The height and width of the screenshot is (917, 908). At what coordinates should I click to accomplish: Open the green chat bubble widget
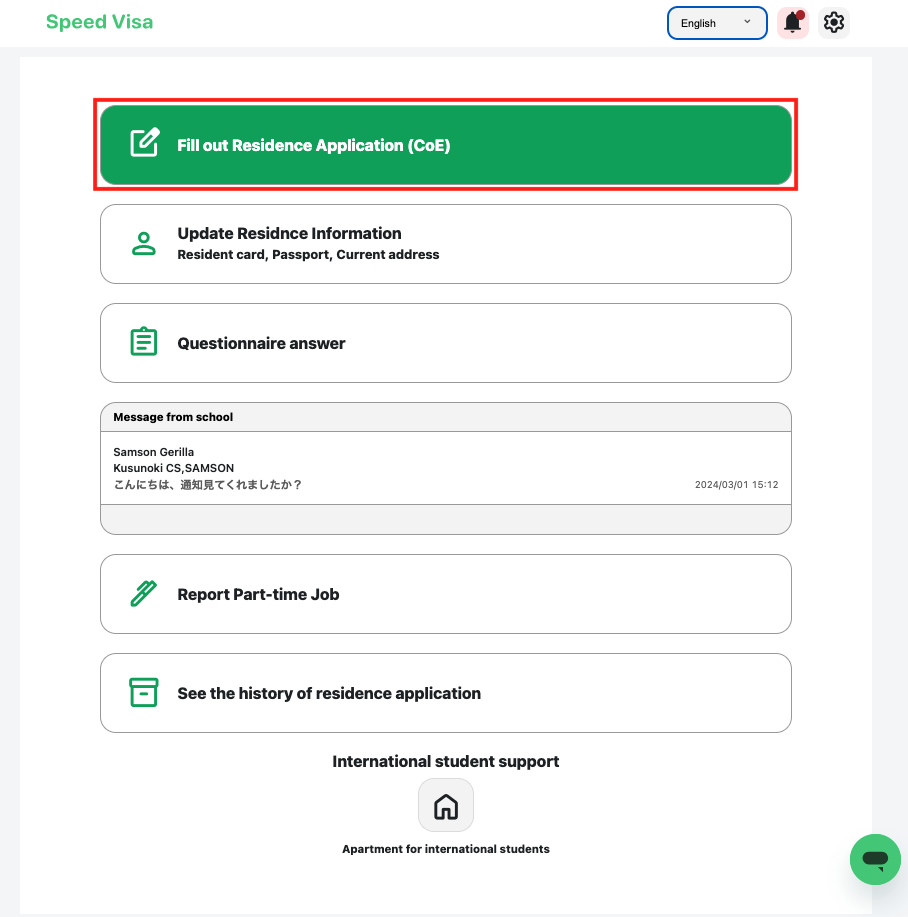875,859
